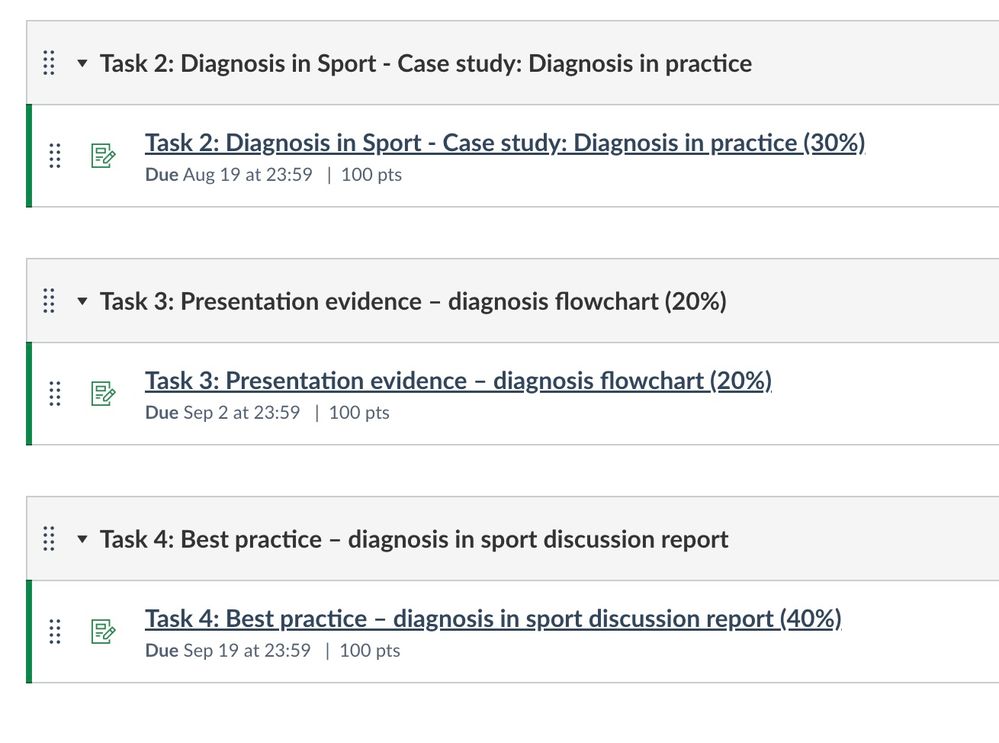Open Task 4 discussion report (40%) assignment link

point(493,619)
